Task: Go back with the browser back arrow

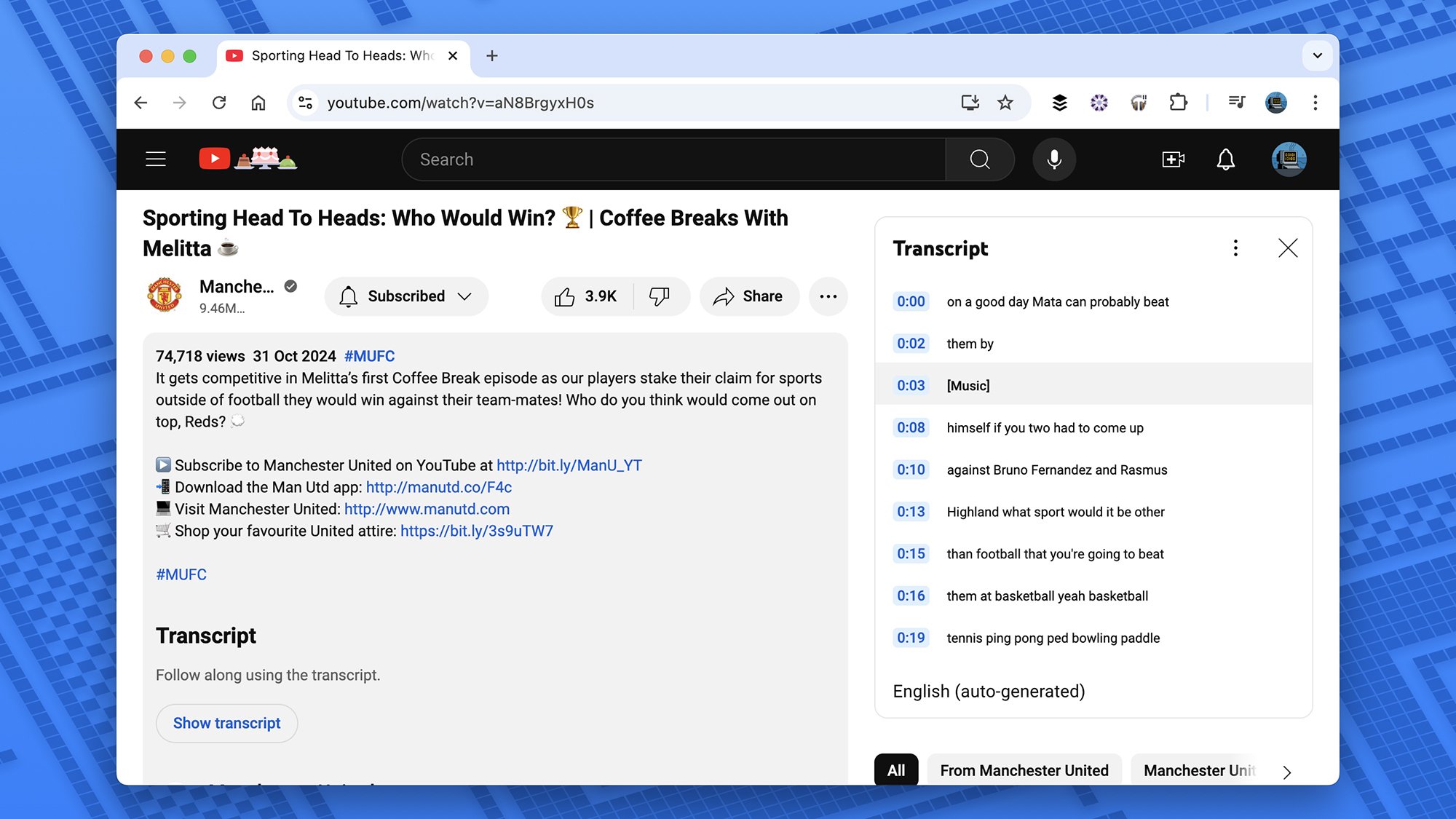Action: [141, 103]
